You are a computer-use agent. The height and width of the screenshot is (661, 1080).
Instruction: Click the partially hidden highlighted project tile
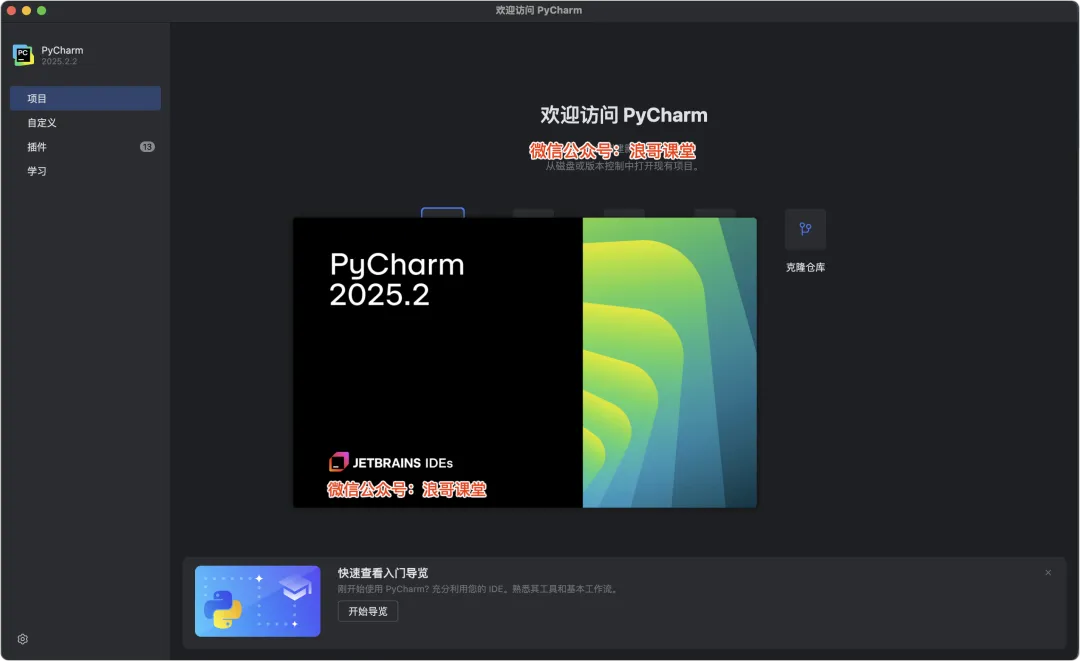(x=443, y=212)
